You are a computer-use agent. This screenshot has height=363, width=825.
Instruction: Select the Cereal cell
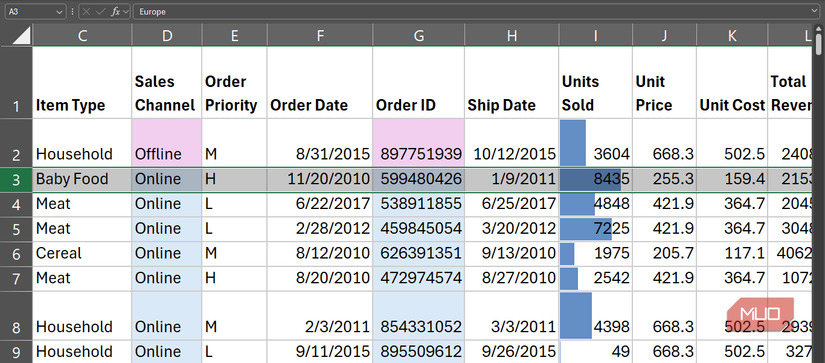[82, 254]
